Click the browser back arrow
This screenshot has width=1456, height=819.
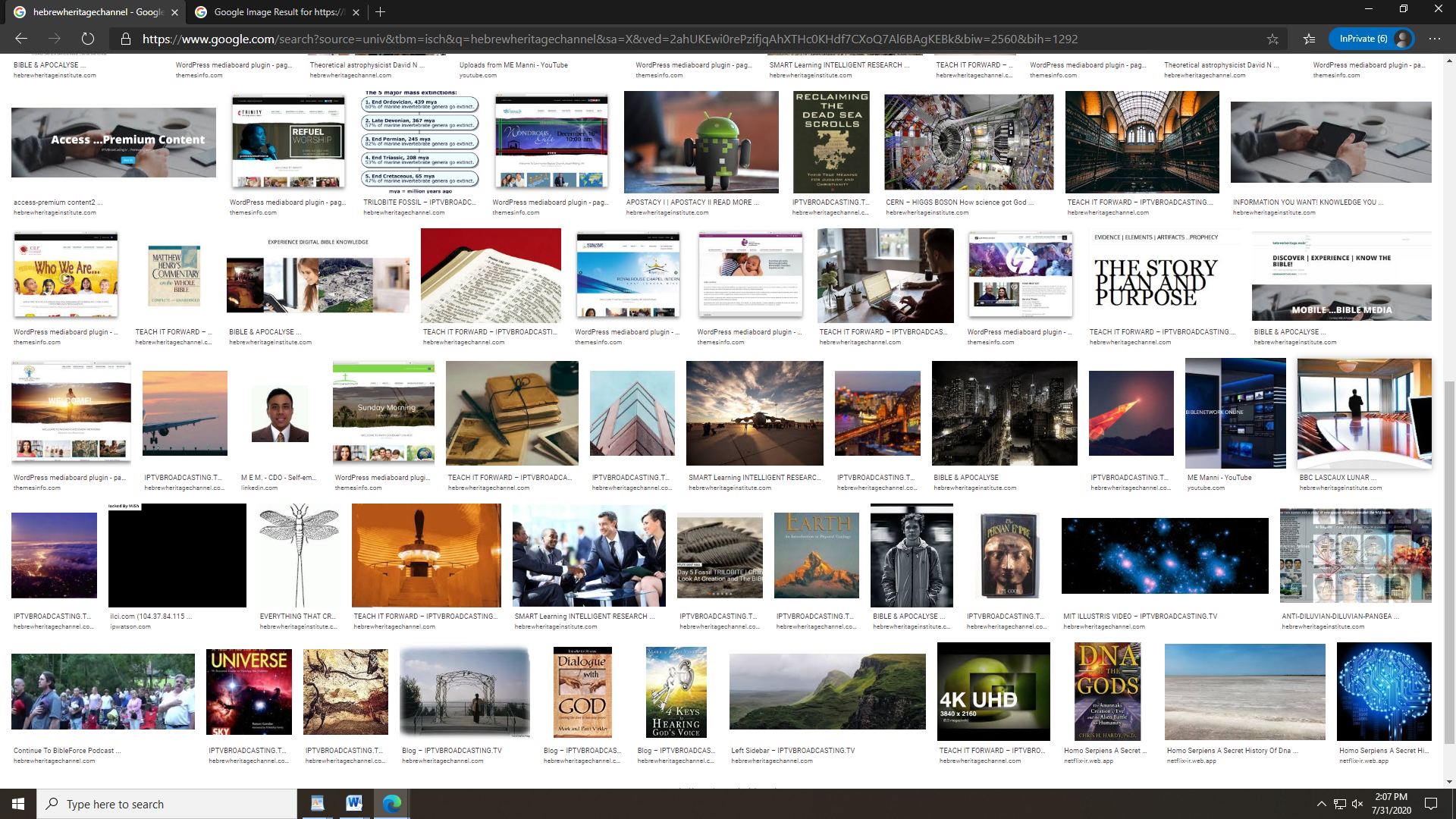point(21,39)
